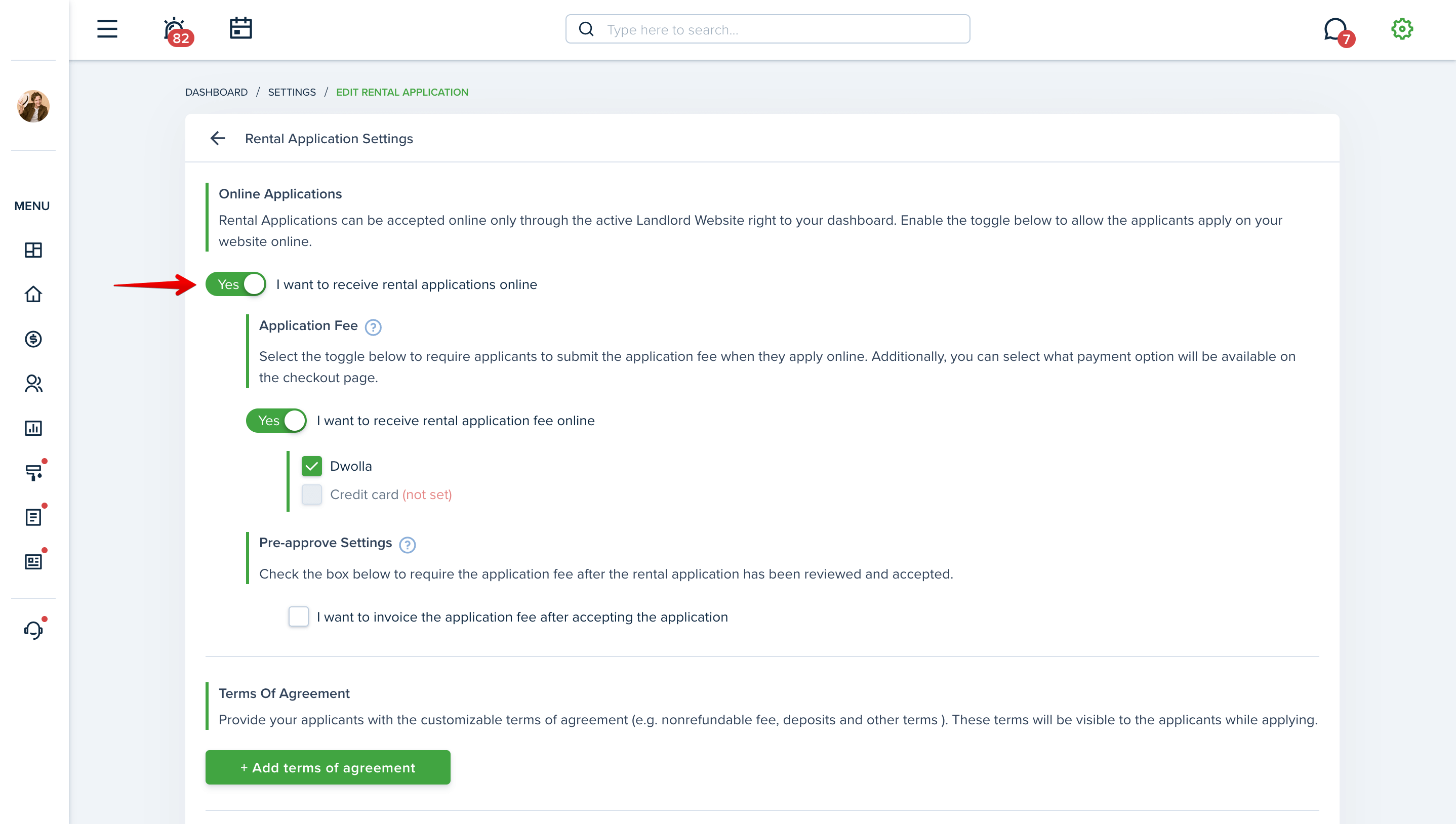Open the tenants people icon in sidebar
The width and height of the screenshot is (1456, 824).
point(33,384)
